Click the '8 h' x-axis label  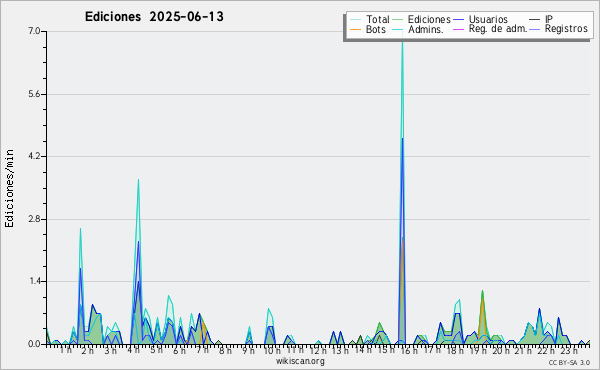point(225,350)
